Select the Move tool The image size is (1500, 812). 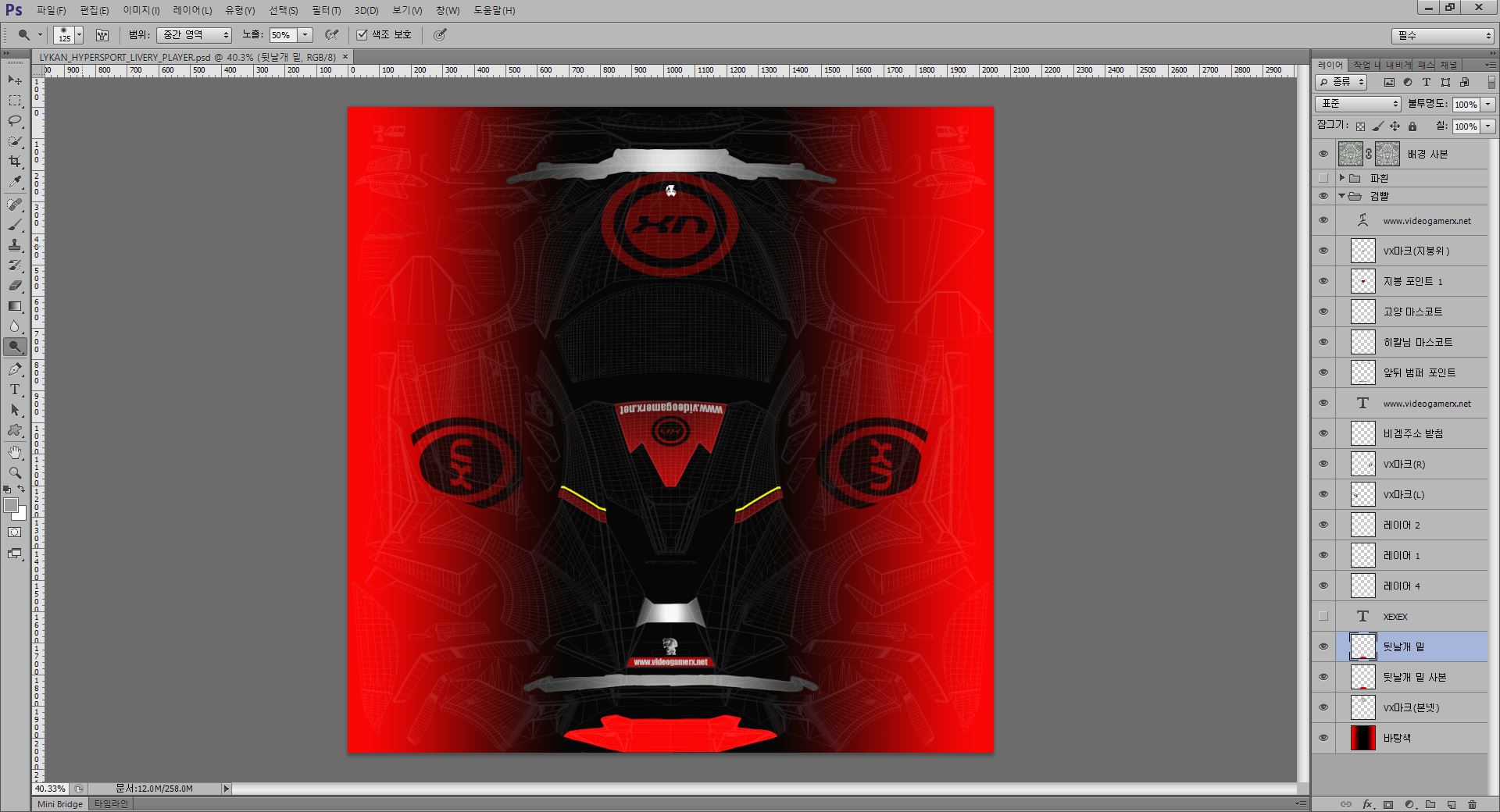click(x=15, y=80)
